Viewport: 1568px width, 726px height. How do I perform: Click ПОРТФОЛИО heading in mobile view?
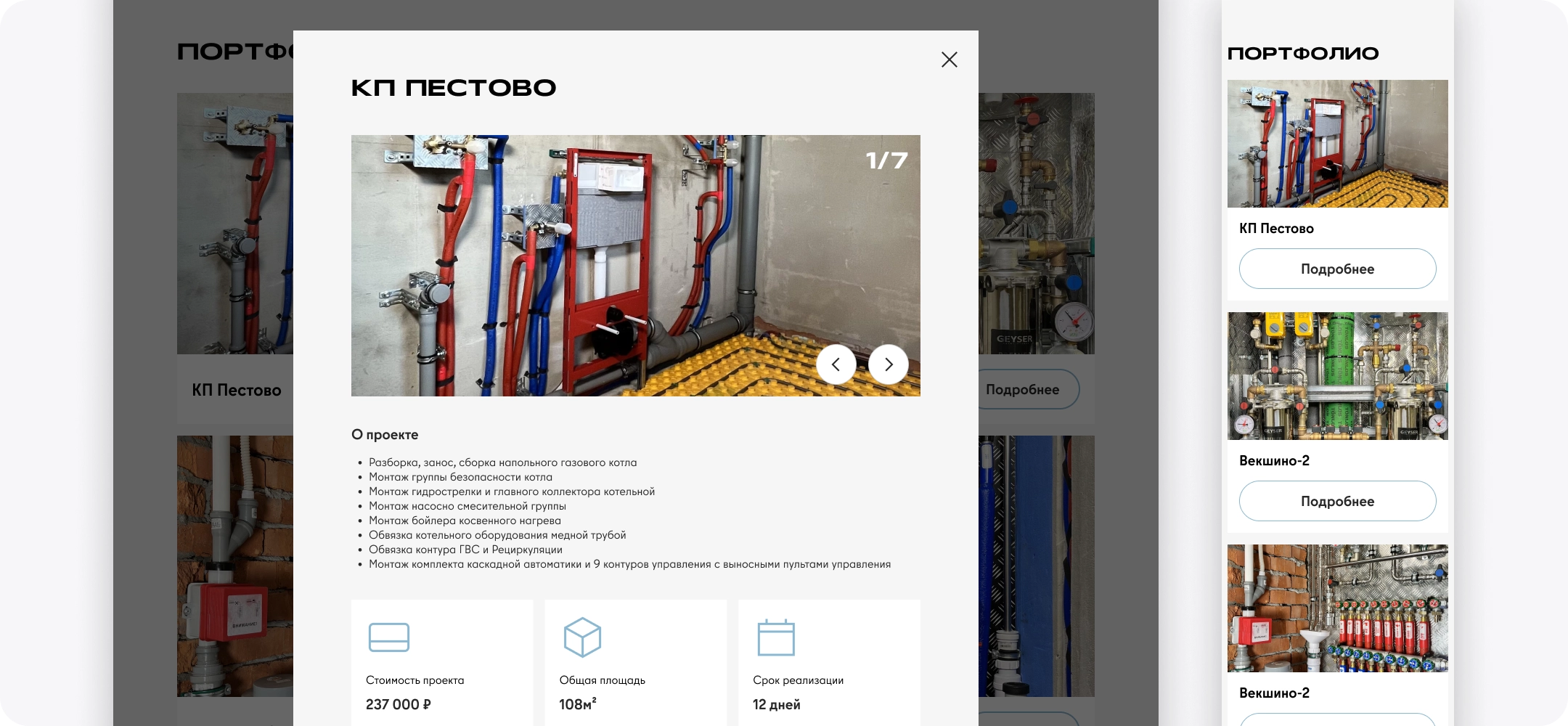1302,53
